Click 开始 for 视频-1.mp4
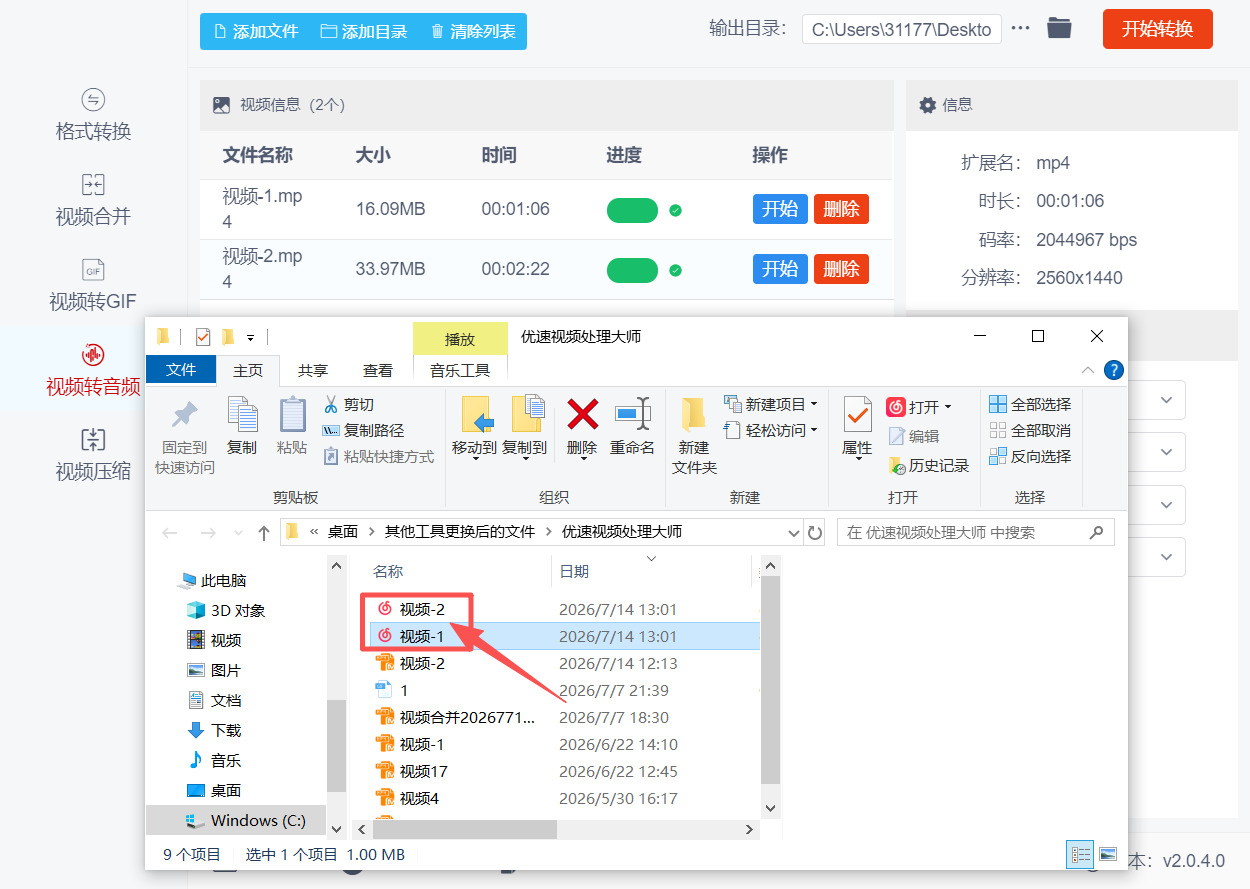Screen dimensions: 1250x889 click(780, 209)
